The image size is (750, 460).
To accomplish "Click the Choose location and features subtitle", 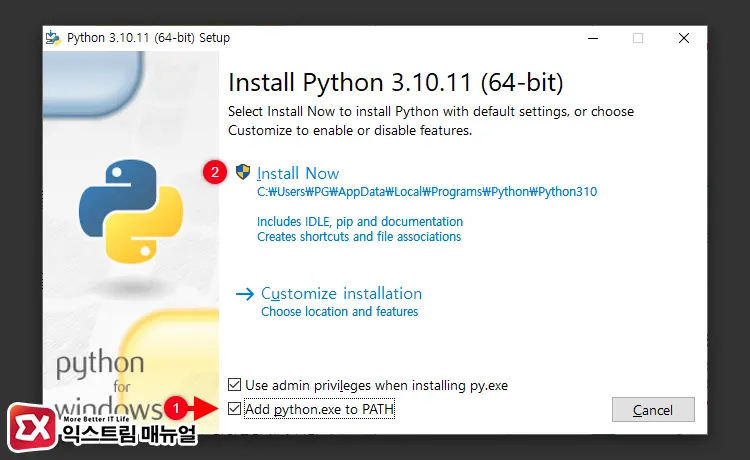I will point(339,312).
